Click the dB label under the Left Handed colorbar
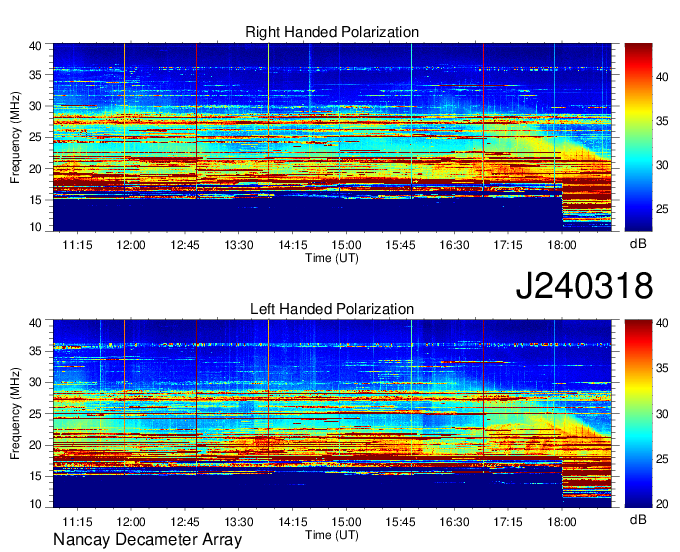This screenshot has height=552, width=680. click(x=638, y=519)
